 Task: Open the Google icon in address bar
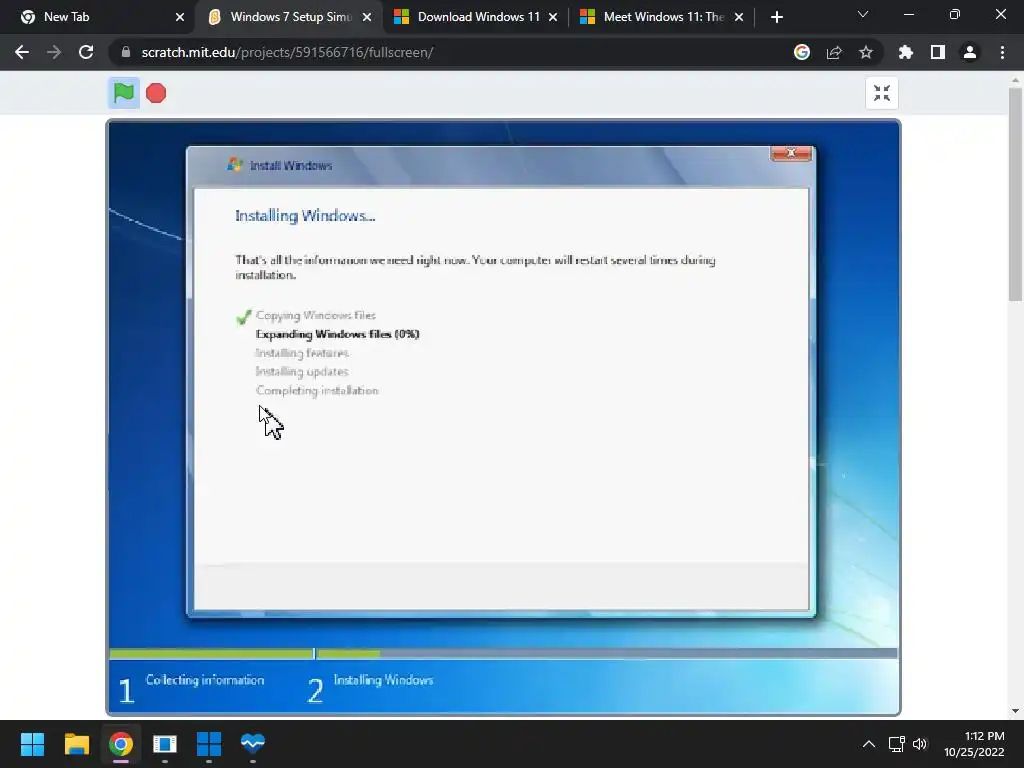(802, 52)
